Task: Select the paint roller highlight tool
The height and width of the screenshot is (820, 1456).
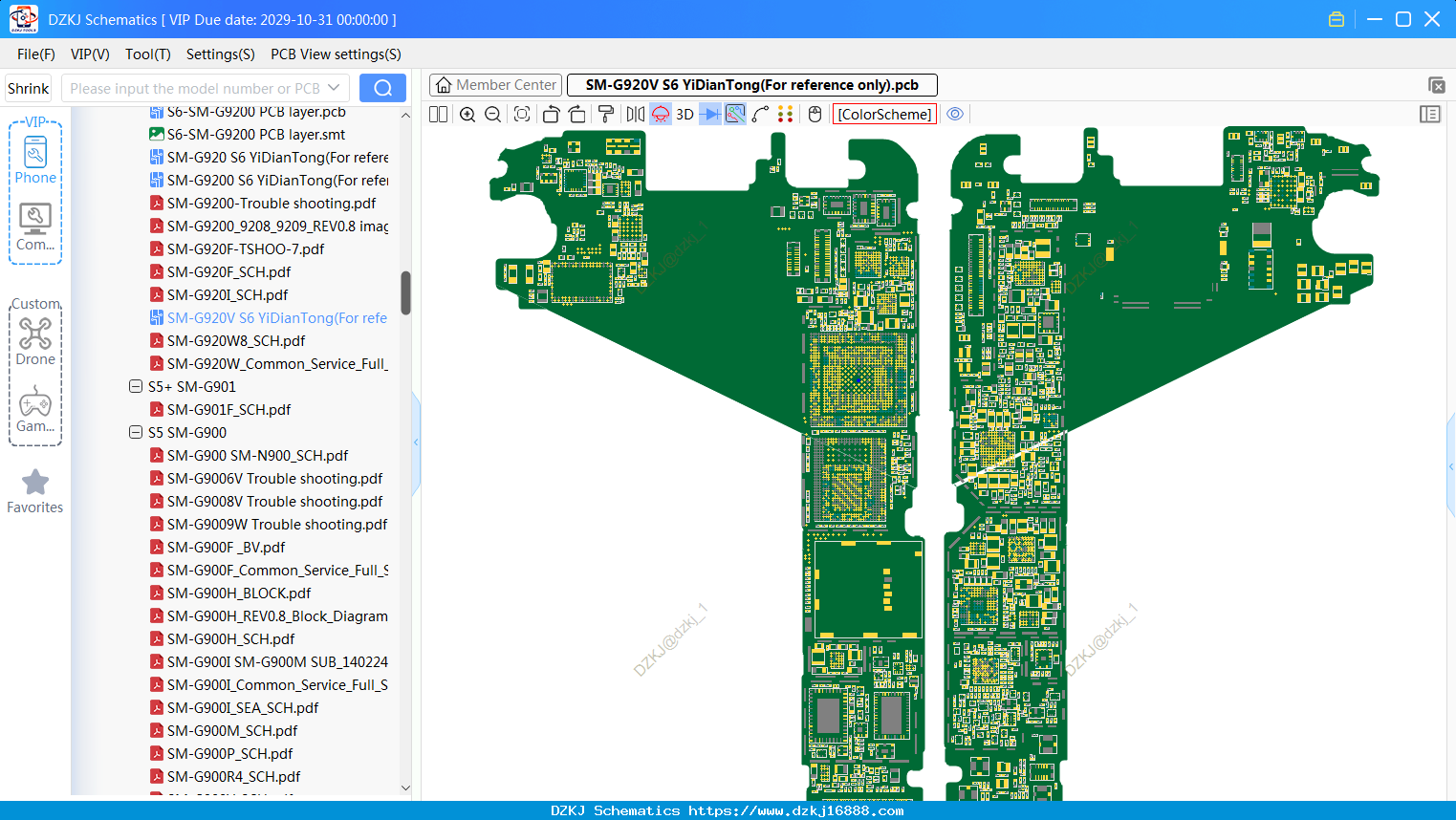Action: point(606,114)
